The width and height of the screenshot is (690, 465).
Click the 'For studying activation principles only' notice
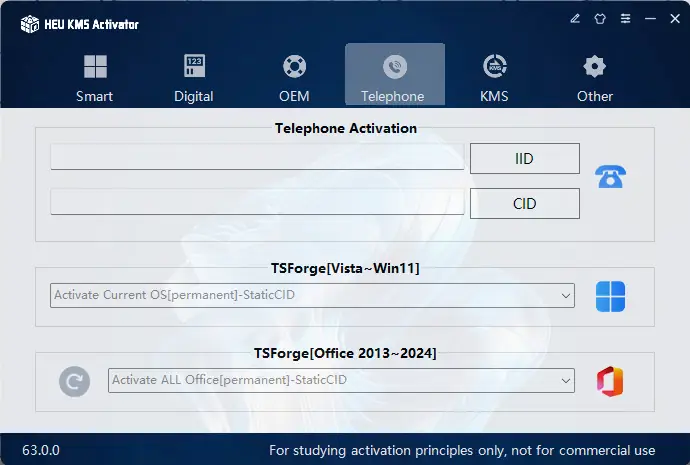coord(462,450)
